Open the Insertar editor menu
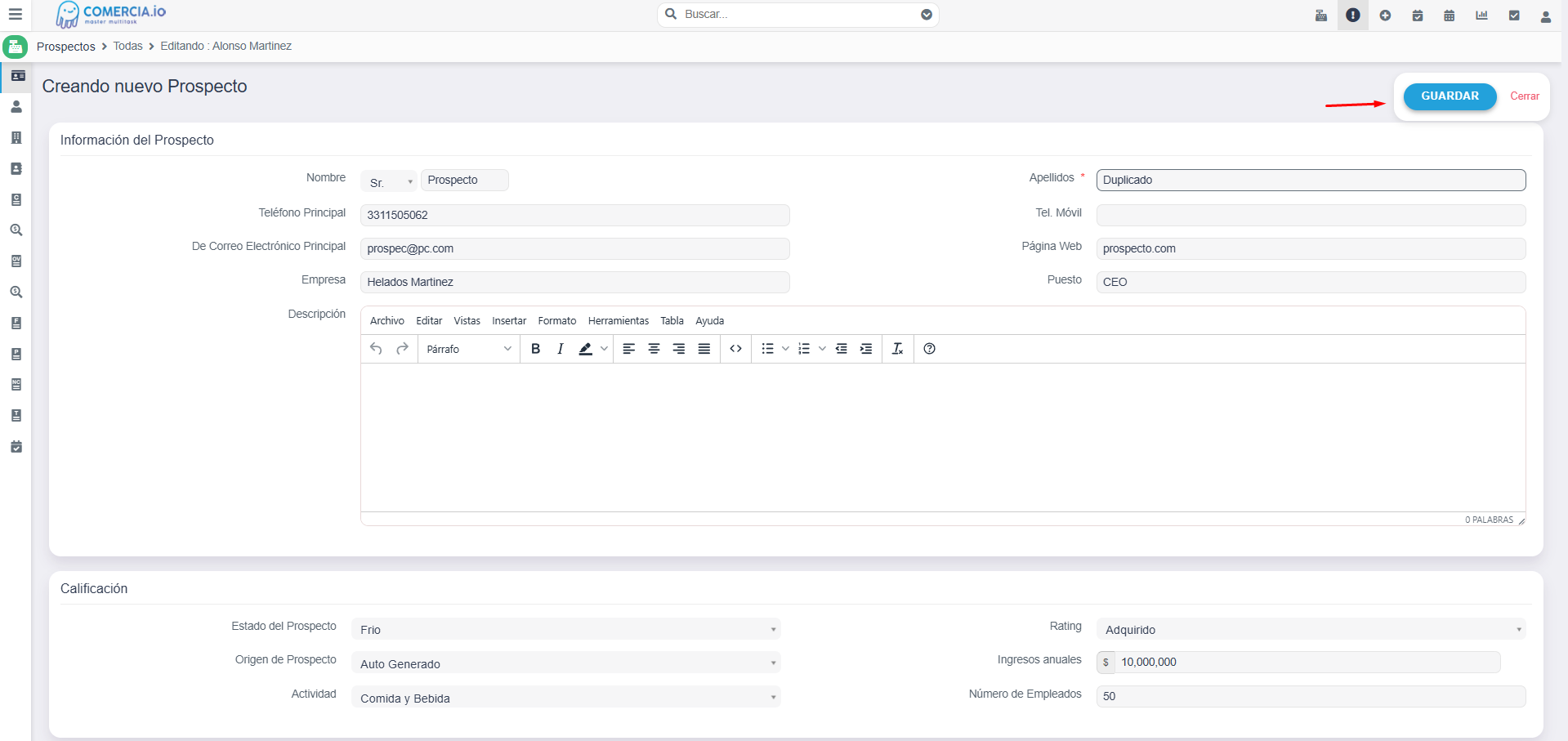1568x741 pixels. pyautogui.click(x=509, y=321)
